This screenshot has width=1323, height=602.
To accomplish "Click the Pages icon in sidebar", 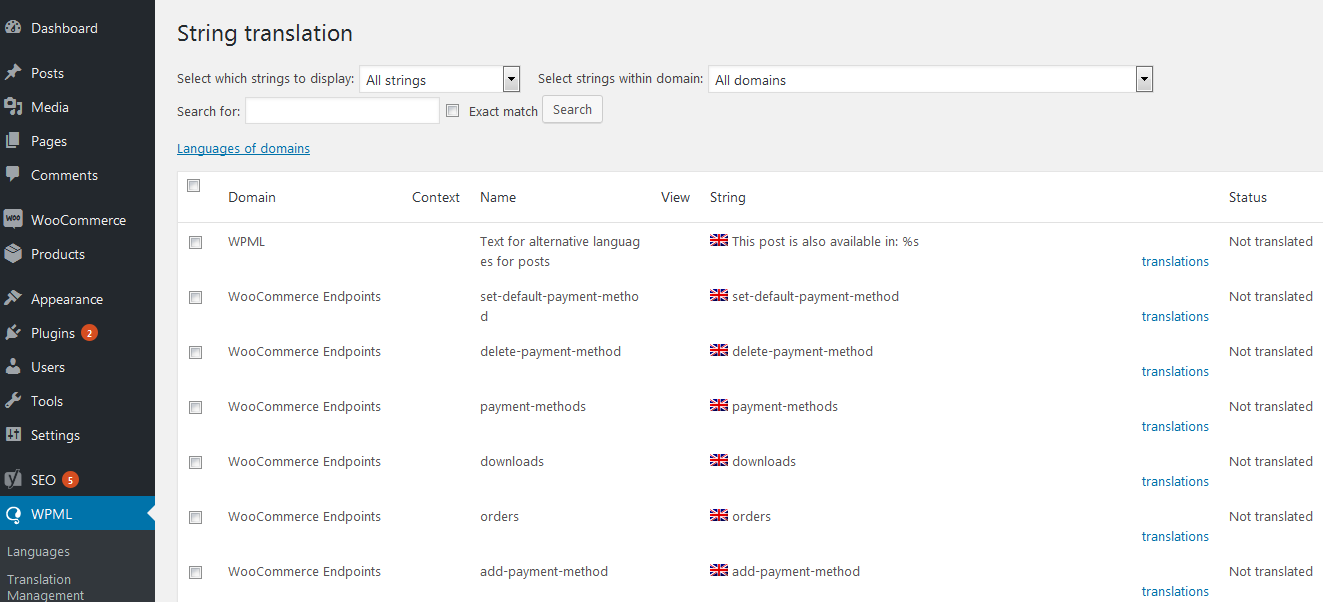I will 13,141.
